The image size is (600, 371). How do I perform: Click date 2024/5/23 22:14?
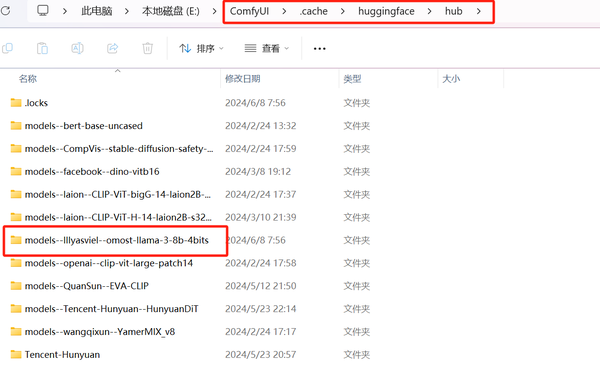click(261, 309)
